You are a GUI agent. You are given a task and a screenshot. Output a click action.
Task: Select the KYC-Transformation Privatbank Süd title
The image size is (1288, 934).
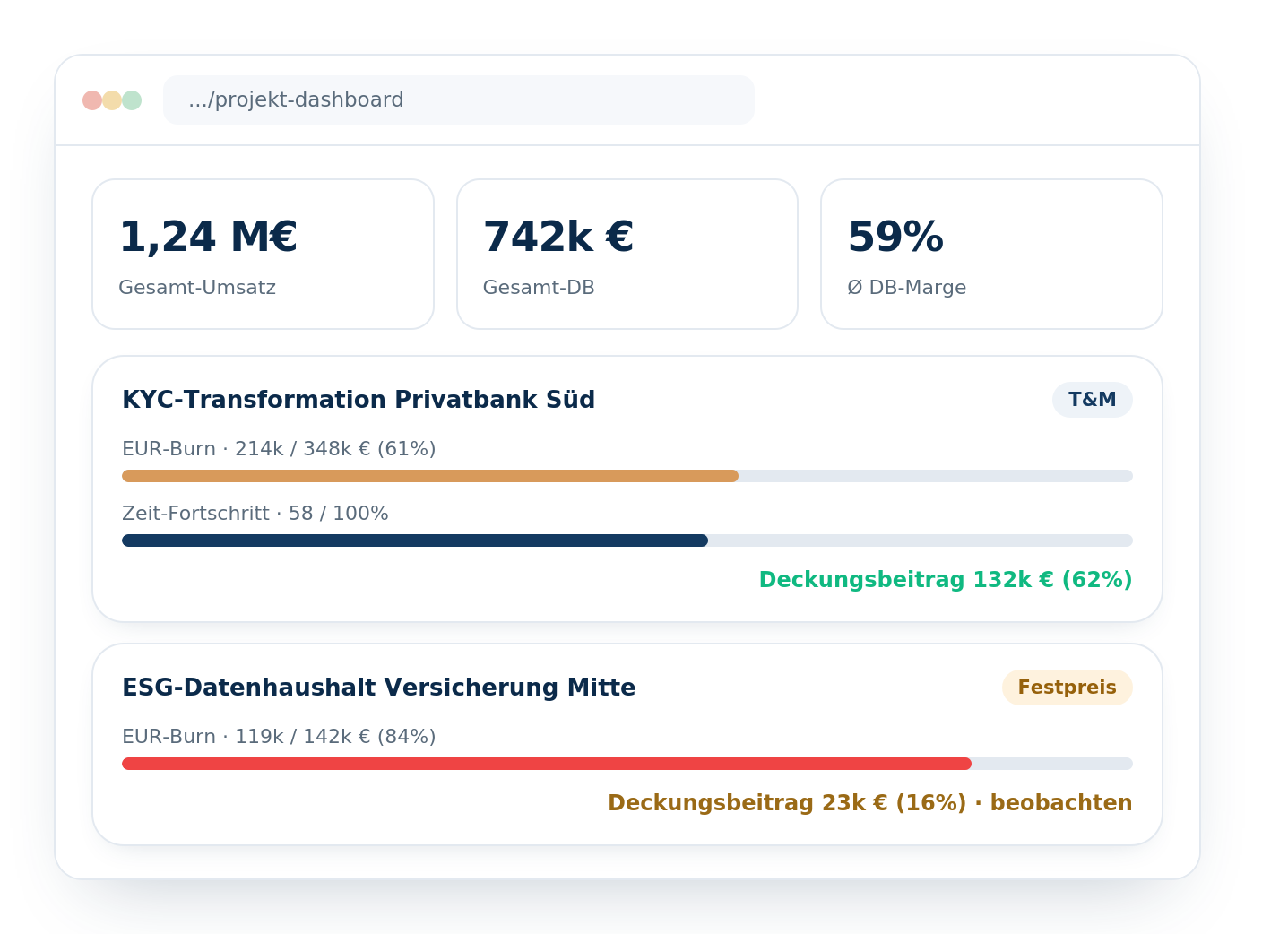(359, 400)
